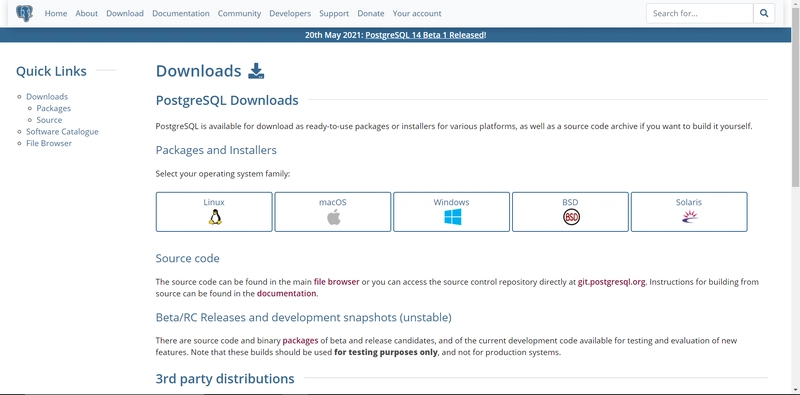Click the '3rd party distributions' heading

click(225, 379)
